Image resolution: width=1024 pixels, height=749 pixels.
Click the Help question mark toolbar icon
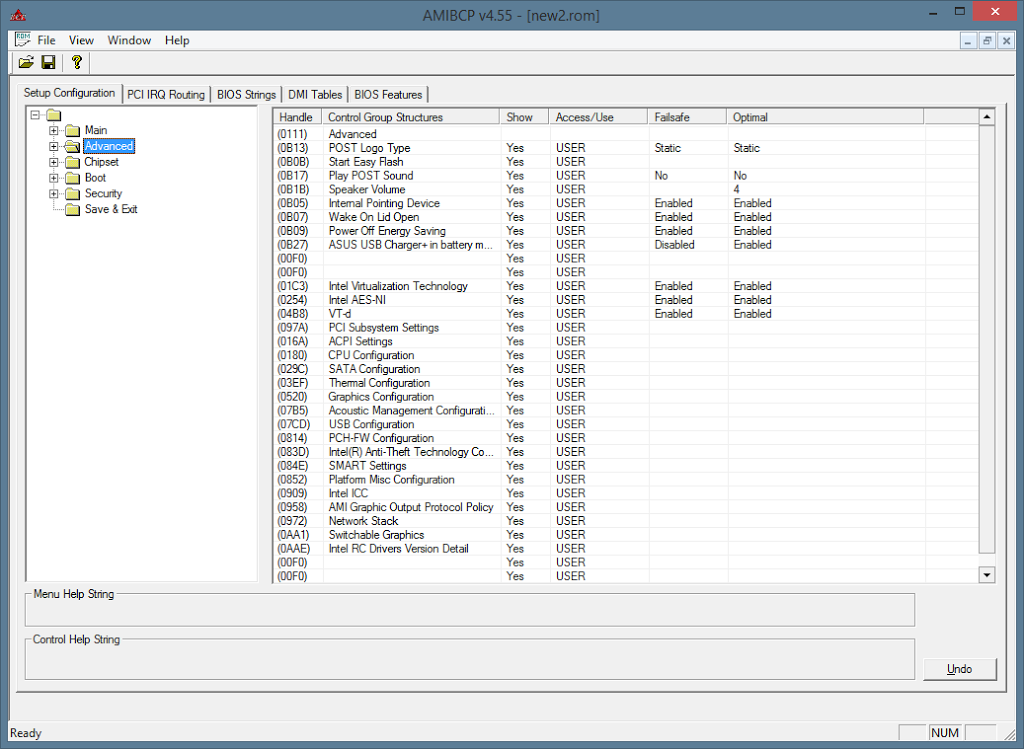[77, 63]
